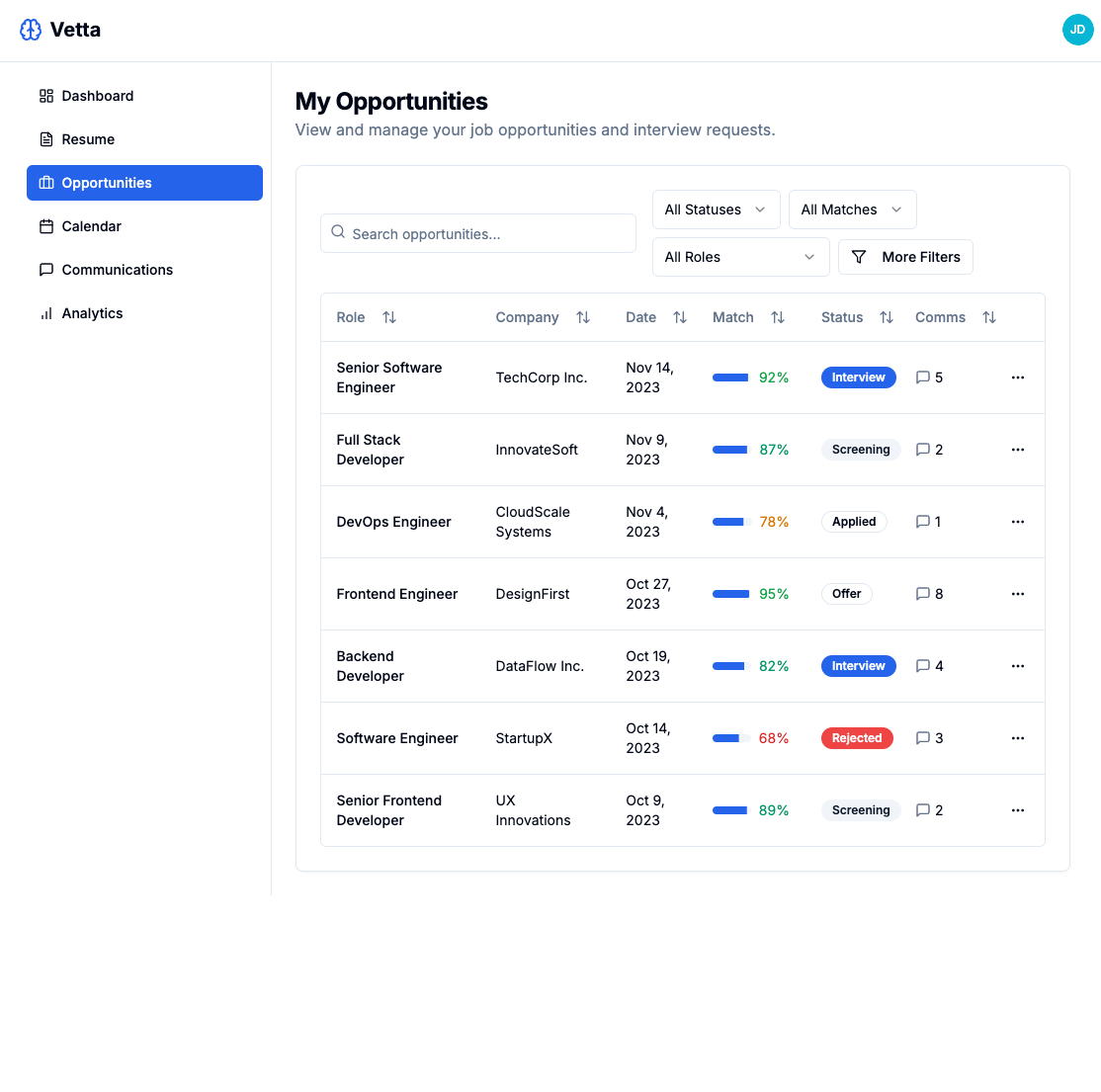Expand the All Roles filter dropdown

point(740,257)
